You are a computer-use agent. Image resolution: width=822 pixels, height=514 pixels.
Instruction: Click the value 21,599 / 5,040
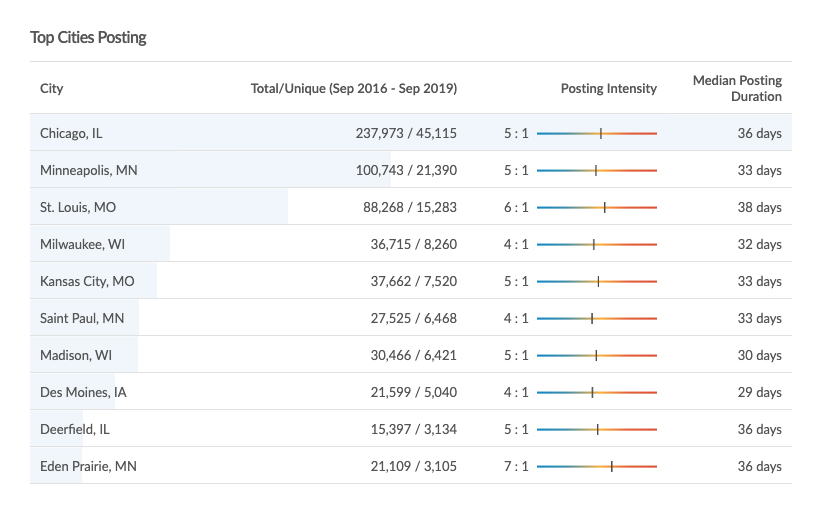(x=414, y=392)
